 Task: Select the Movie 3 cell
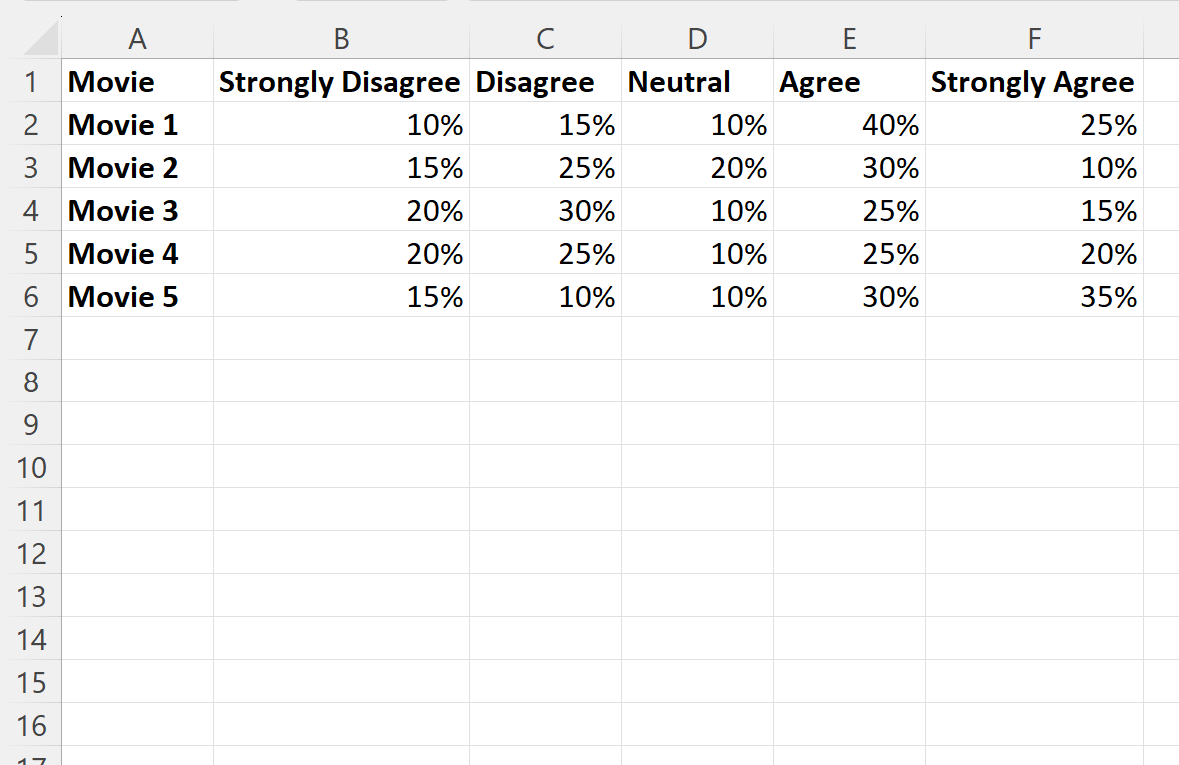(x=123, y=211)
